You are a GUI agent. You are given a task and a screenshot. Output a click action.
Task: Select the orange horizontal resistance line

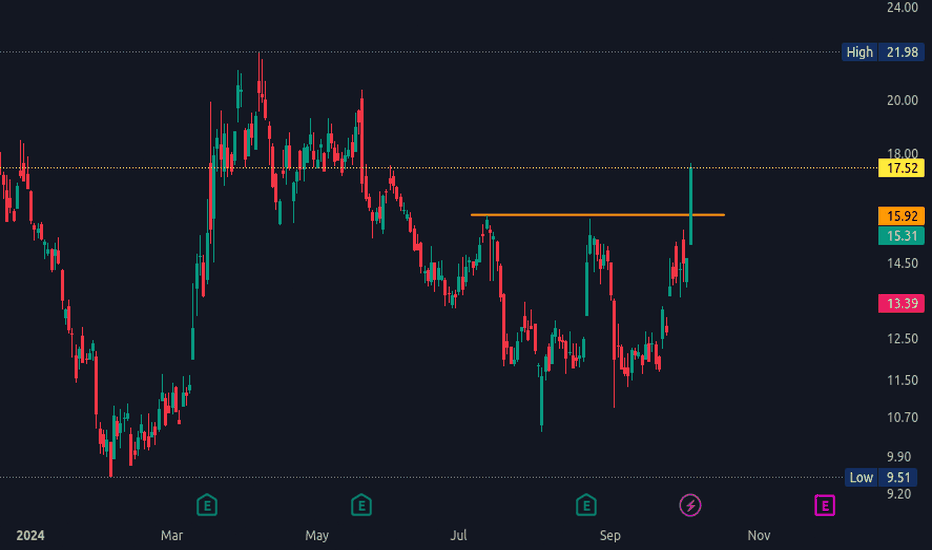[597, 215]
